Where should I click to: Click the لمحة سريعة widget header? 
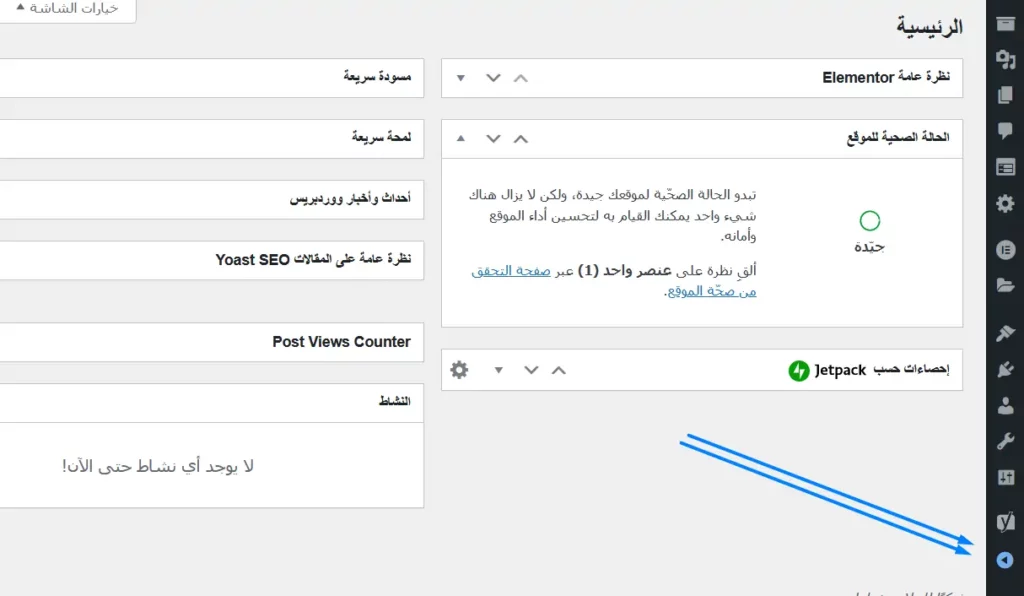coord(212,138)
